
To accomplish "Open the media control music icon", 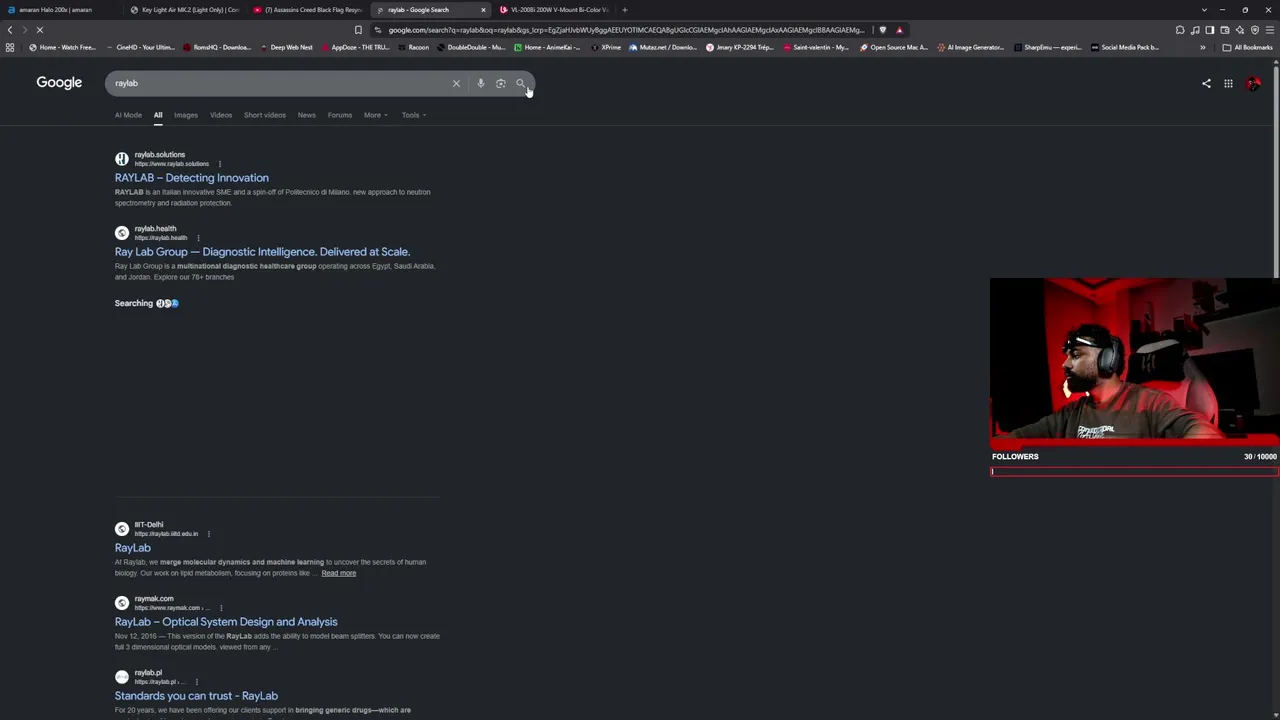I will point(1195,30).
